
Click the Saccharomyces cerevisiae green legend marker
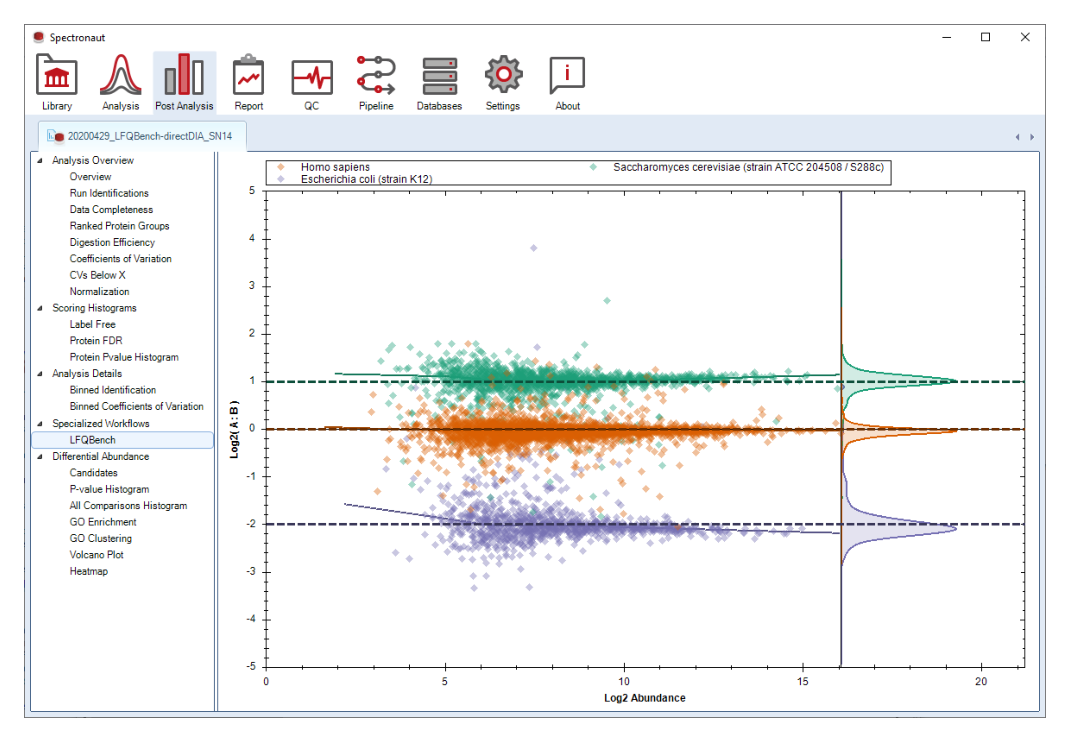point(593,167)
